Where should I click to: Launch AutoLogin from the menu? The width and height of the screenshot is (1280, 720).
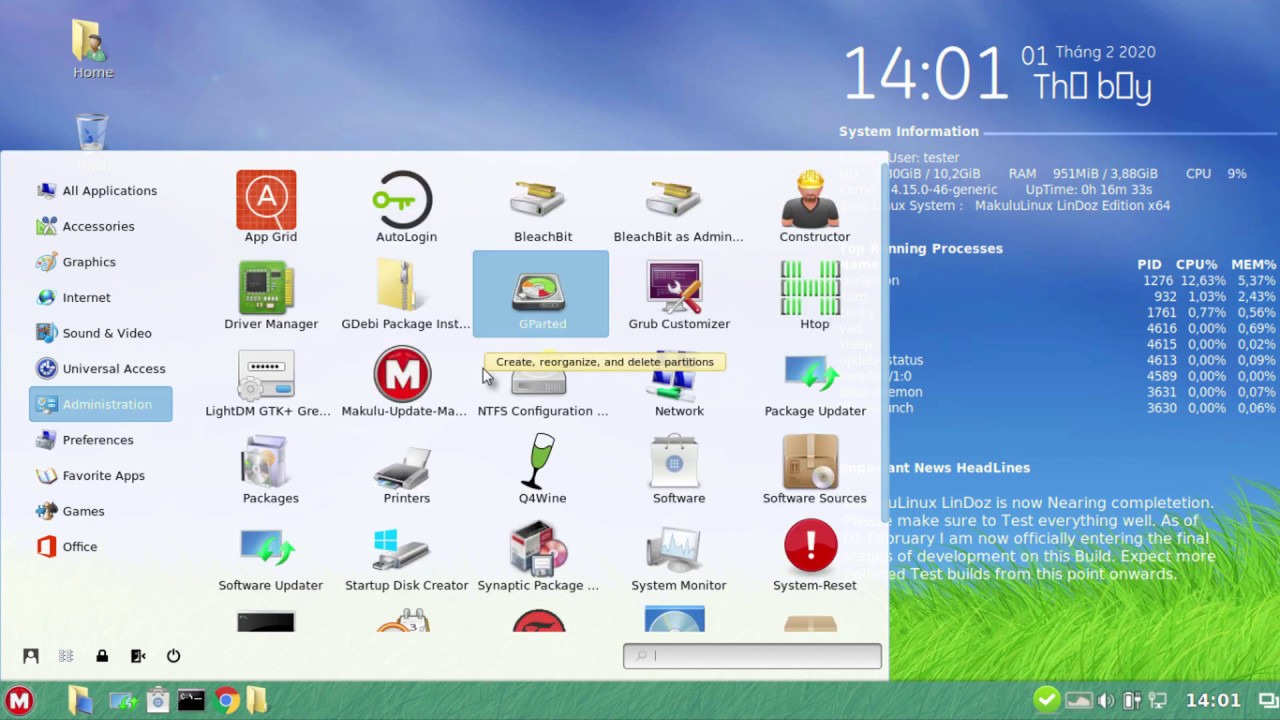click(406, 207)
